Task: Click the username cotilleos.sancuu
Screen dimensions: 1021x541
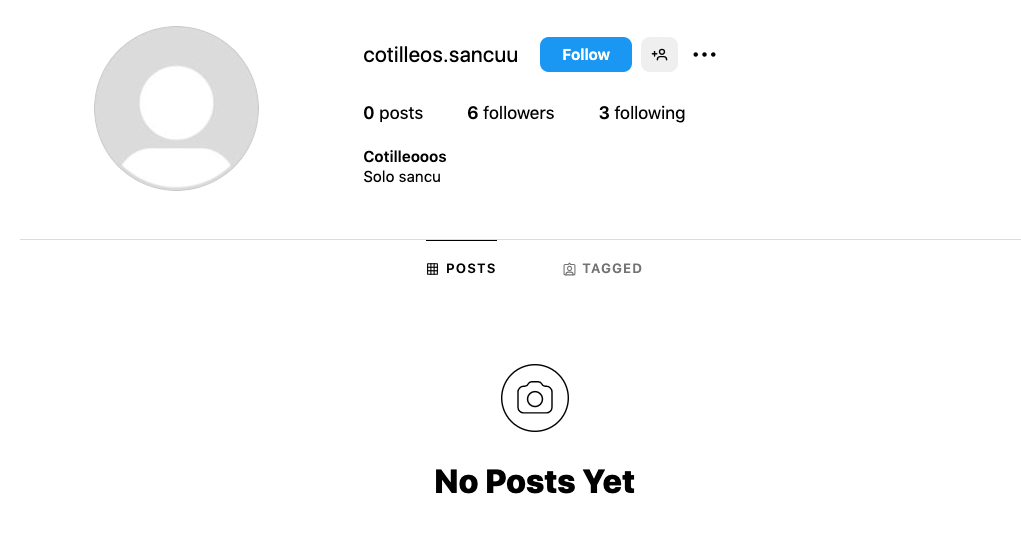Action: point(440,55)
